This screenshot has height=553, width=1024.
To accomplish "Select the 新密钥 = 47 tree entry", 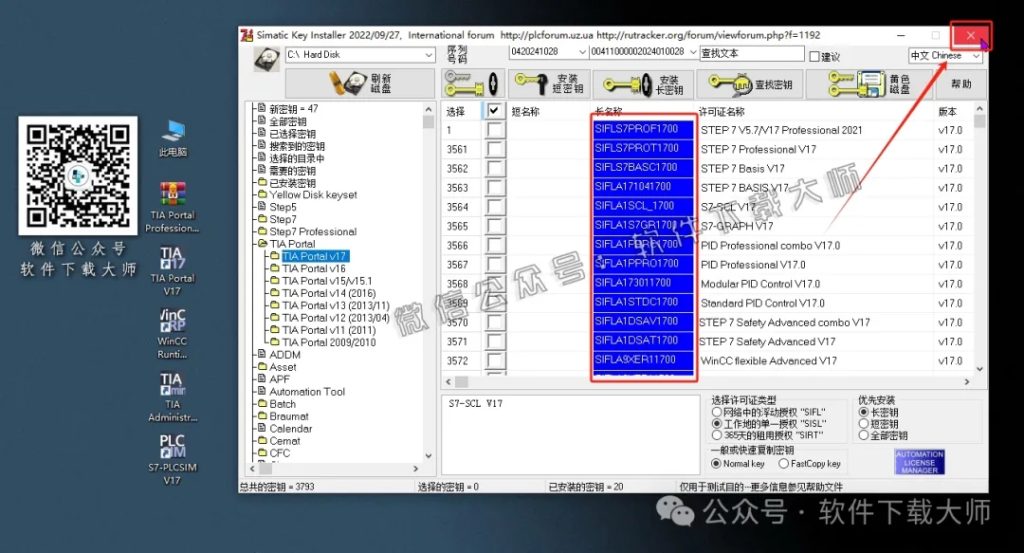I will click(294, 109).
